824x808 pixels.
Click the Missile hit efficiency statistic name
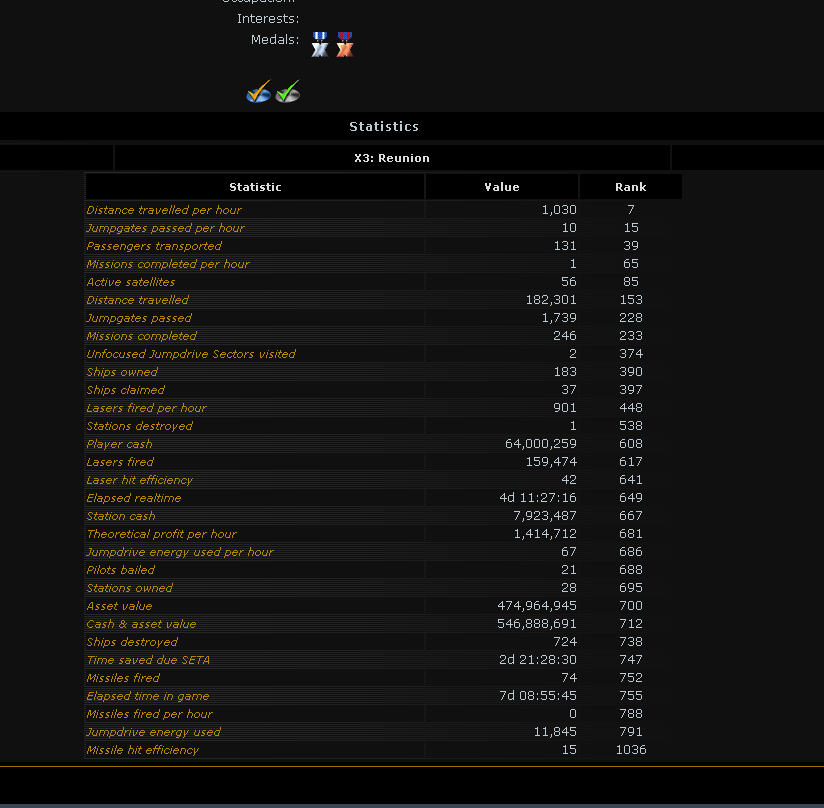[143, 750]
